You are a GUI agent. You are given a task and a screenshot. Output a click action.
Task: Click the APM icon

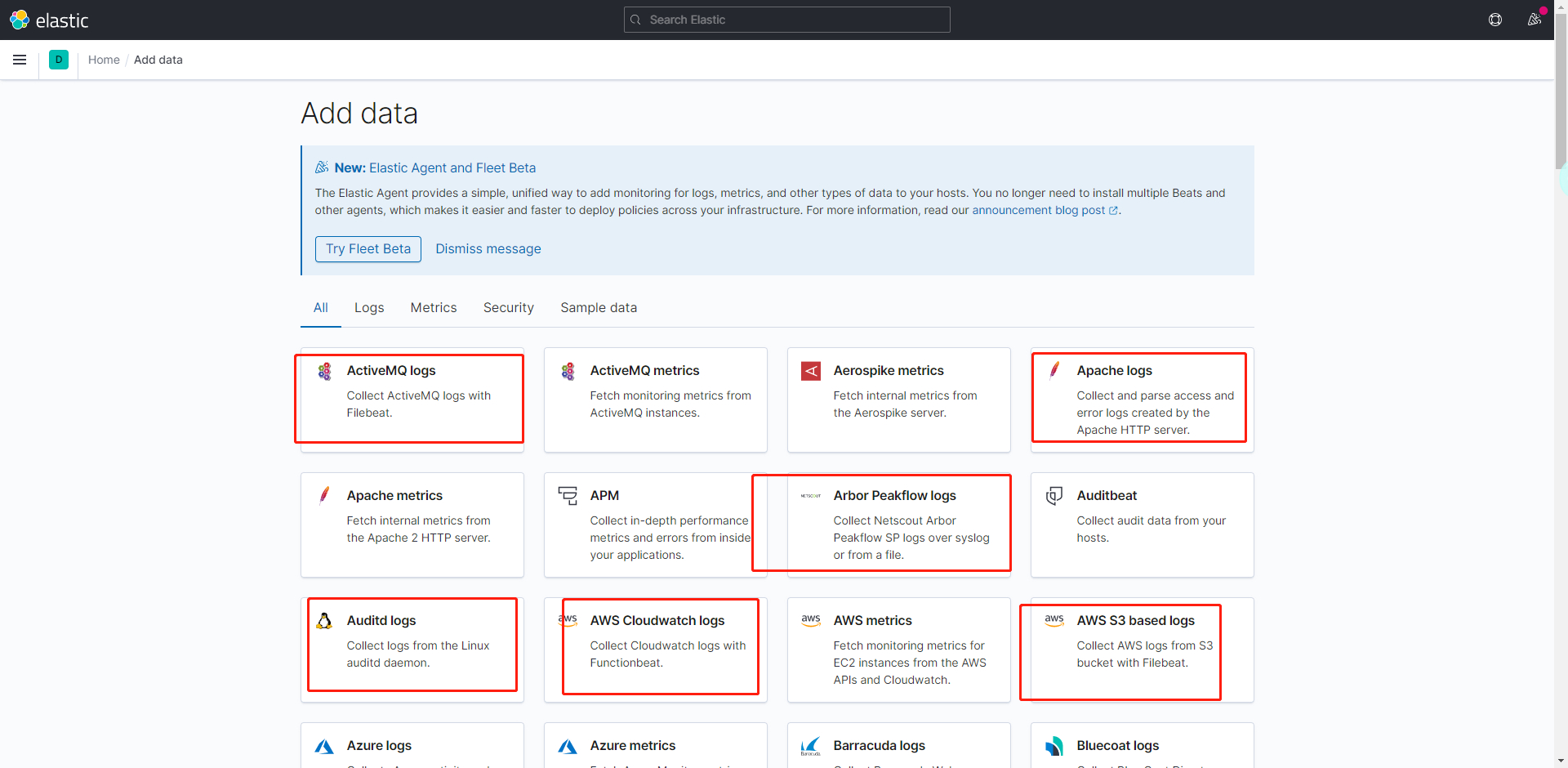568,495
